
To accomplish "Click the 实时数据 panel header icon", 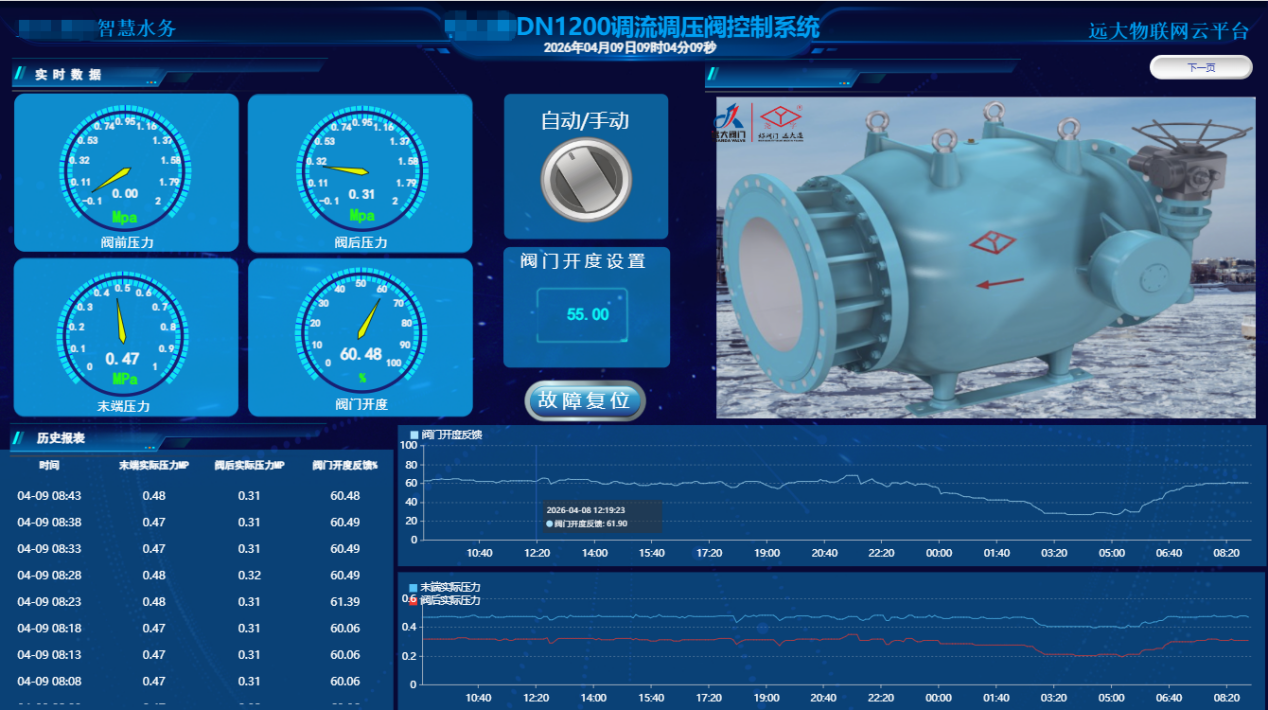I will pyautogui.click(x=19, y=74).
